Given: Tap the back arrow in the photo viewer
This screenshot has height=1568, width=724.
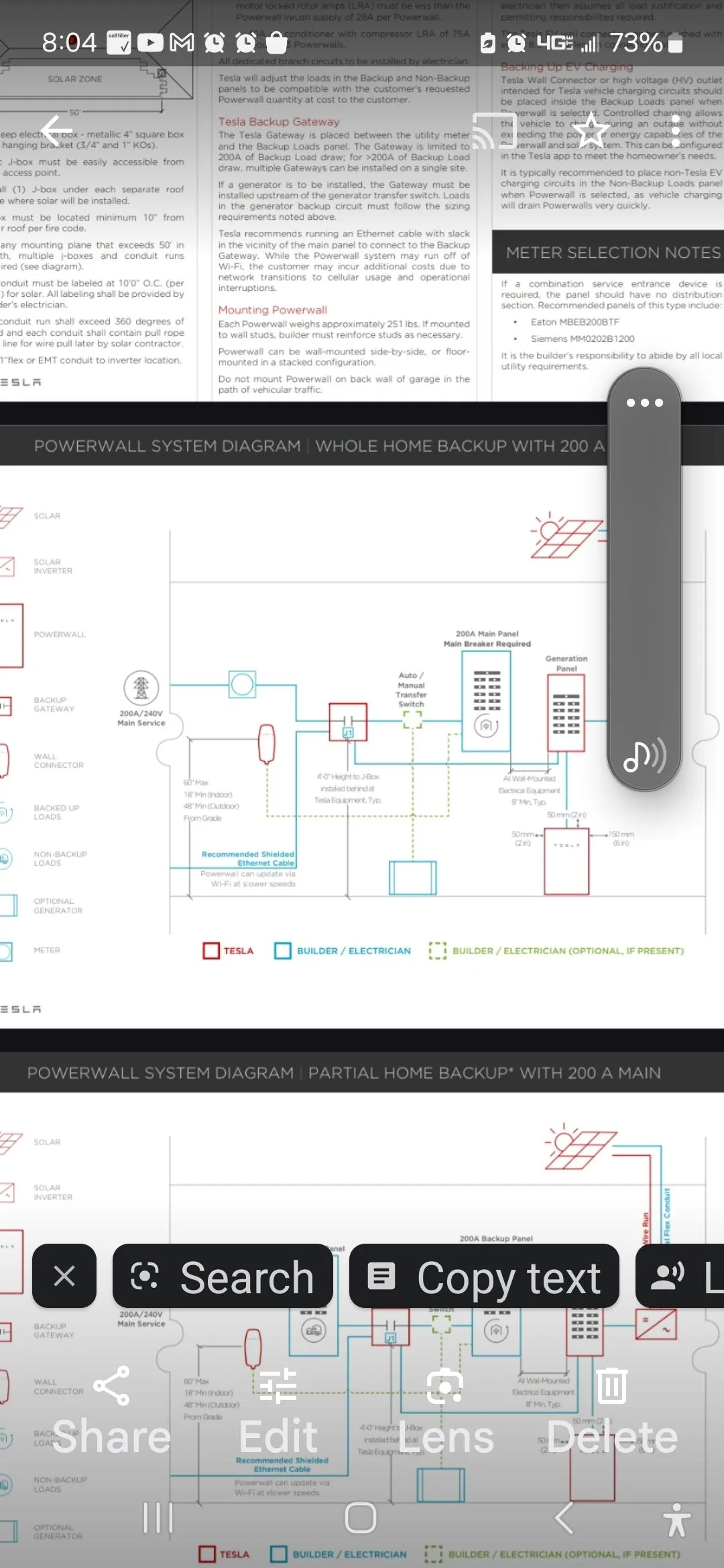Looking at the screenshot, I should [x=56, y=129].
